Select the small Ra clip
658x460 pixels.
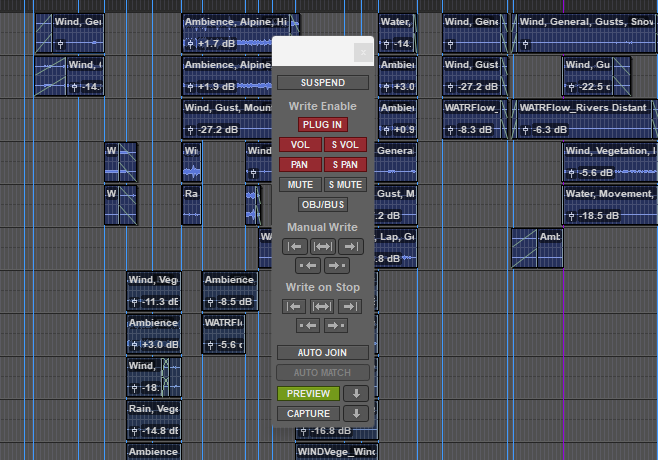point(191,205)
